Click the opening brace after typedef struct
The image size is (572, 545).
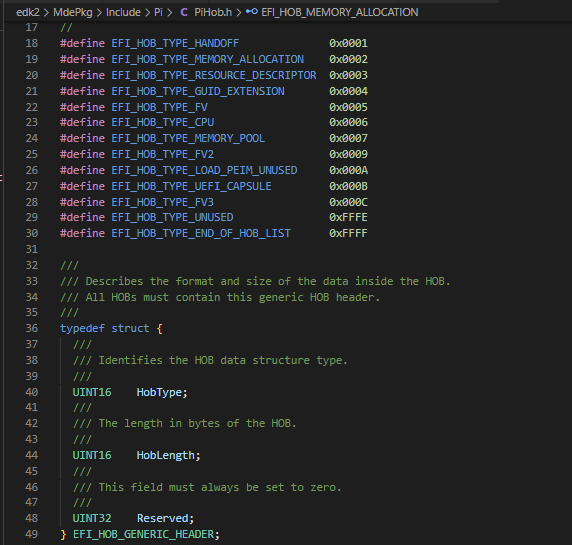click(x=159, y=328)
